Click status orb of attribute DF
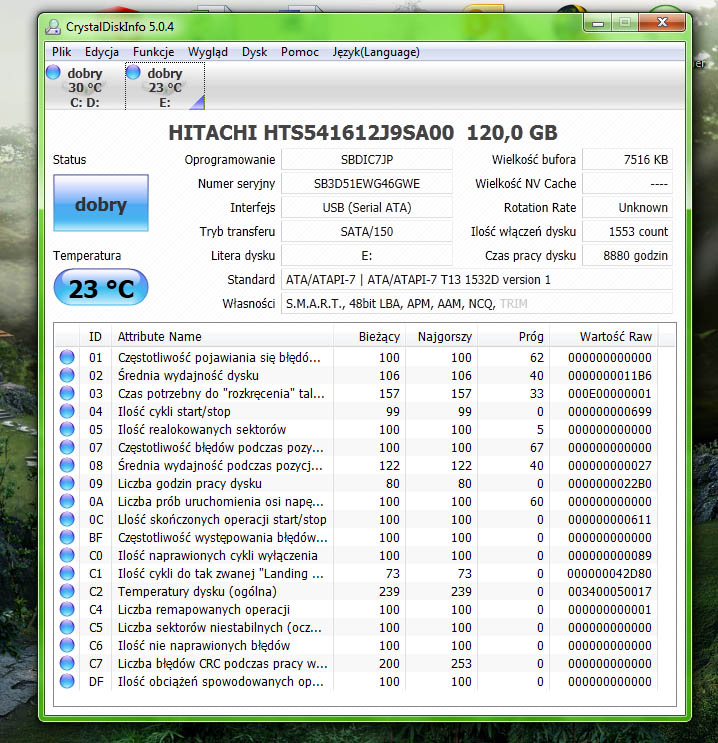The width and height of the screenshot is (718, 743). (67, 681)
